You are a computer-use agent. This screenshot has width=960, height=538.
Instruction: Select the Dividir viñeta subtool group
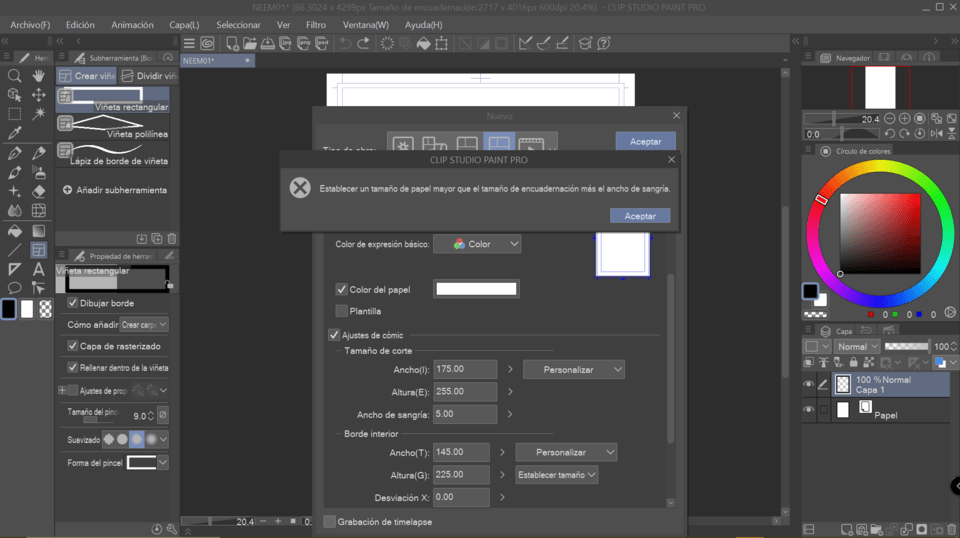coord(149,76)
